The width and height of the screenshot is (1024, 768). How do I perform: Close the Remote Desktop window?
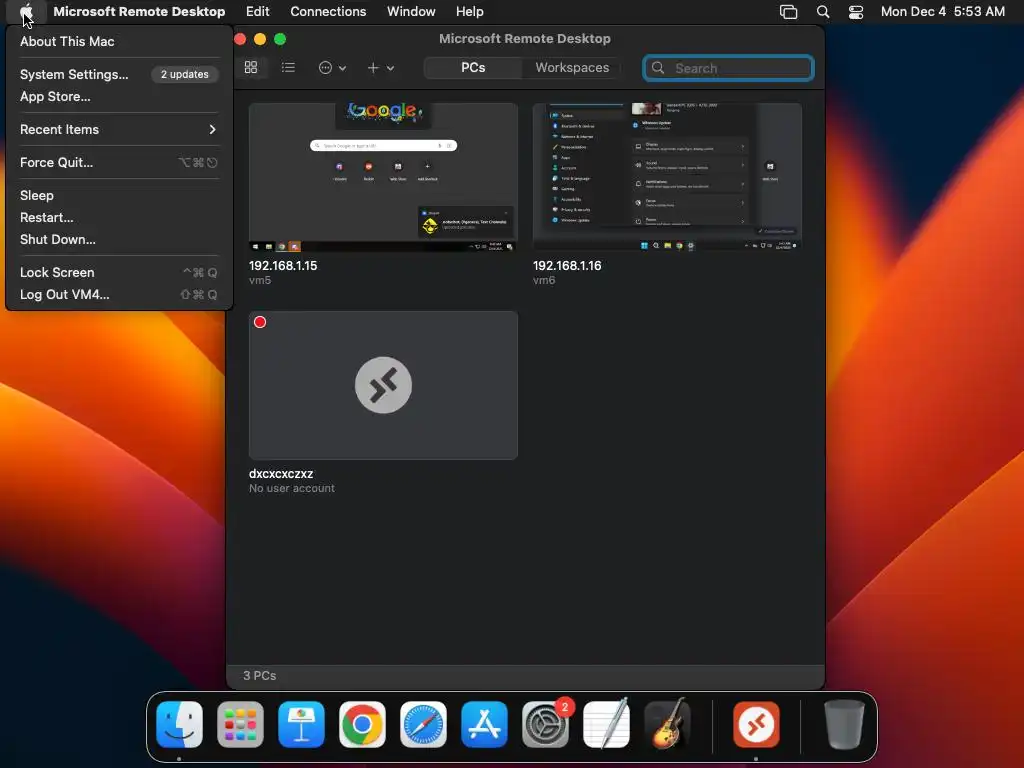pyautogui.click(x=240, y=39)
